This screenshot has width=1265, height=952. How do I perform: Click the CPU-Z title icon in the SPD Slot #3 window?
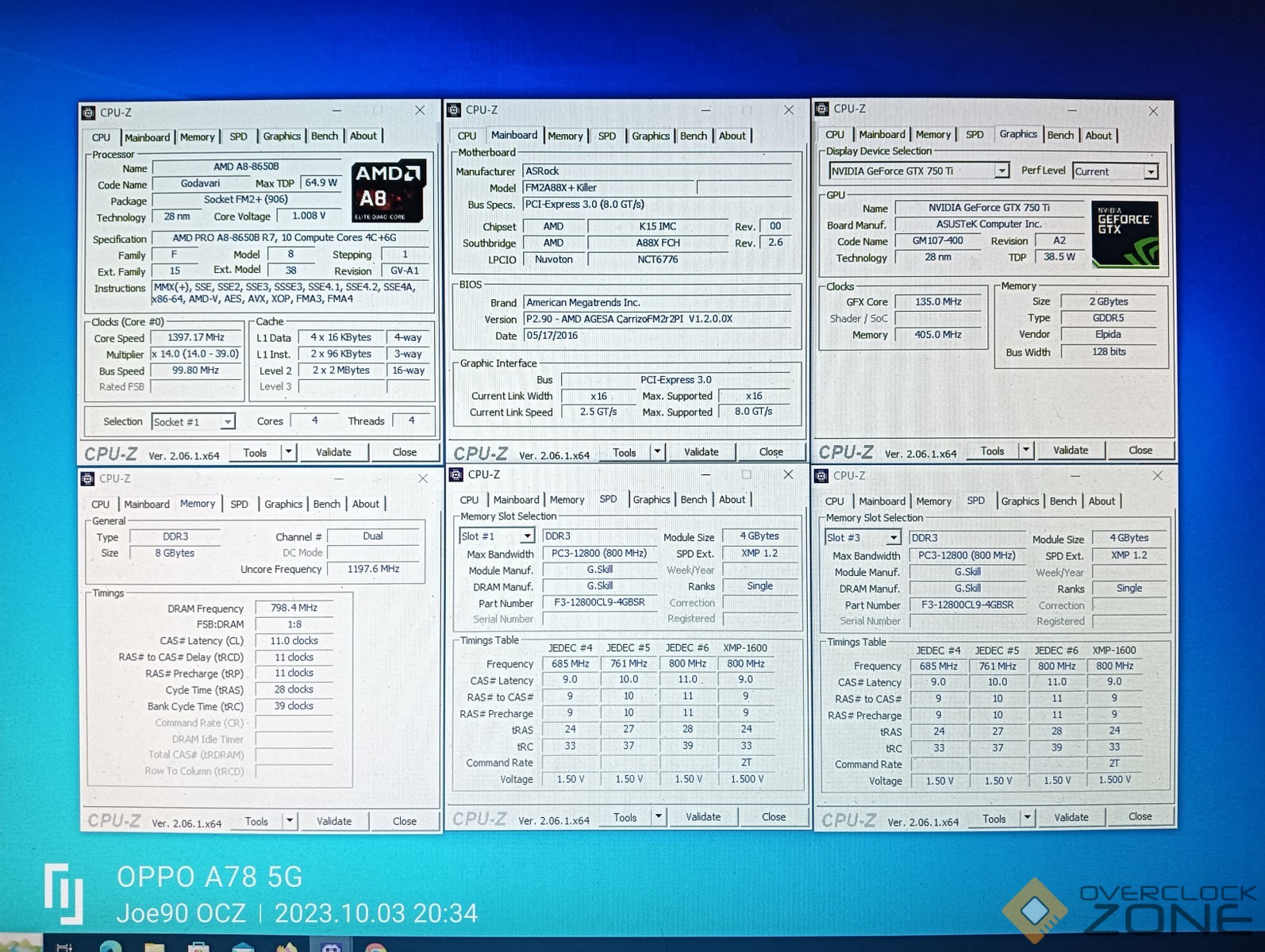tap(821, 475)
